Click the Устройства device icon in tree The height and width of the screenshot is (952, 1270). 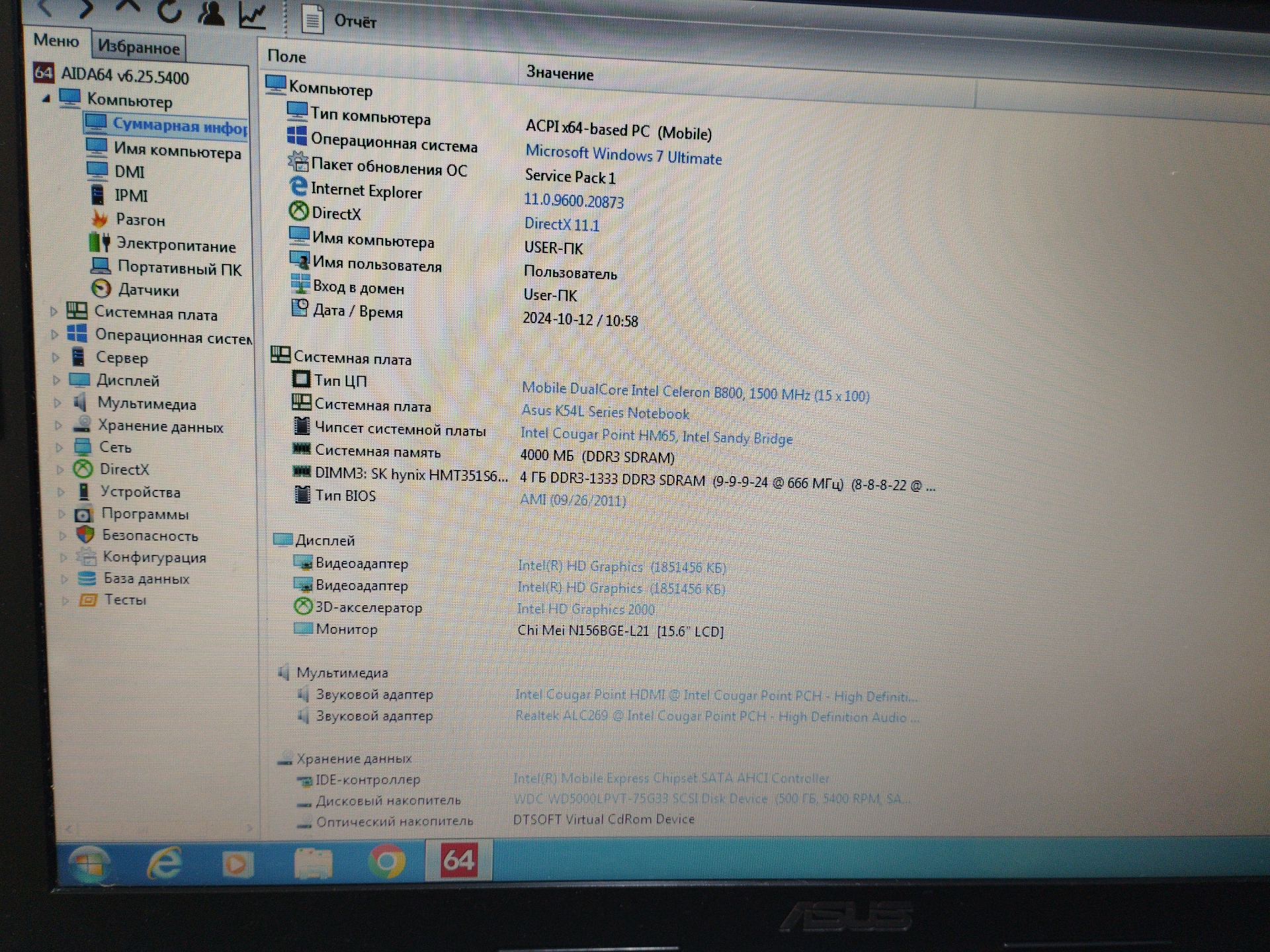(x=83, y=491)
